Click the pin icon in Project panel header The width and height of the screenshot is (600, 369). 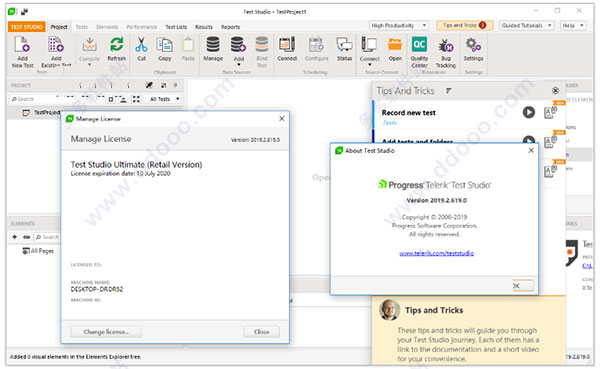pos(175,85)
